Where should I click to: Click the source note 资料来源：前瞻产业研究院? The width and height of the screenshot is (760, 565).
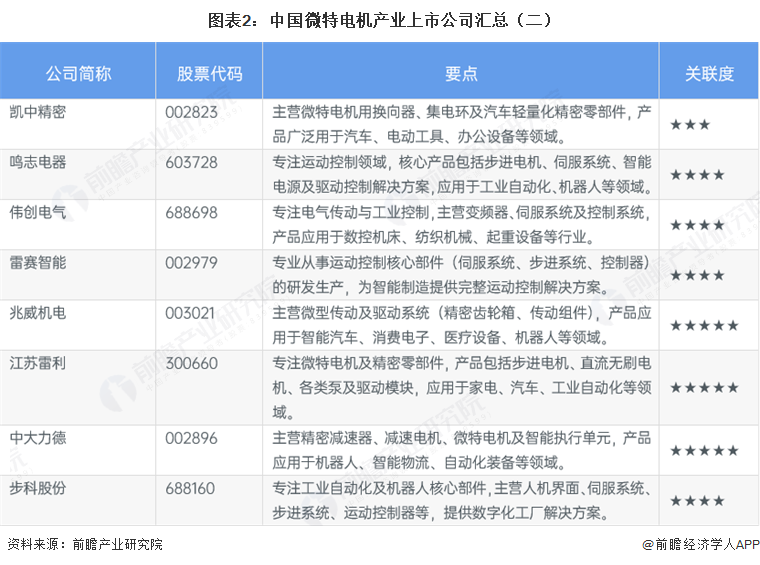click(x=85, y=545)
